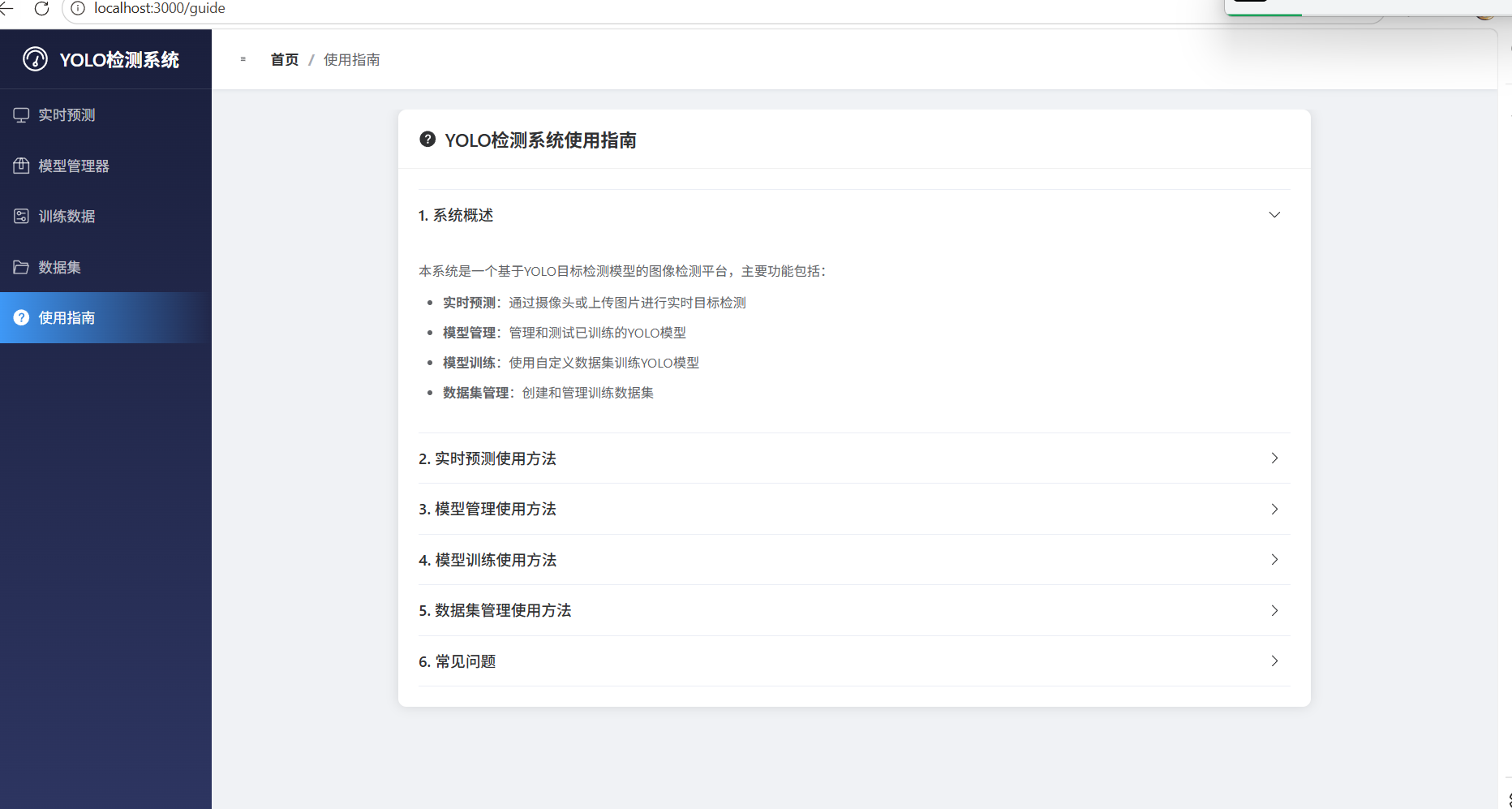Open the 模型管理器 menu item
1512x809 pixels.
pos(74,166)
